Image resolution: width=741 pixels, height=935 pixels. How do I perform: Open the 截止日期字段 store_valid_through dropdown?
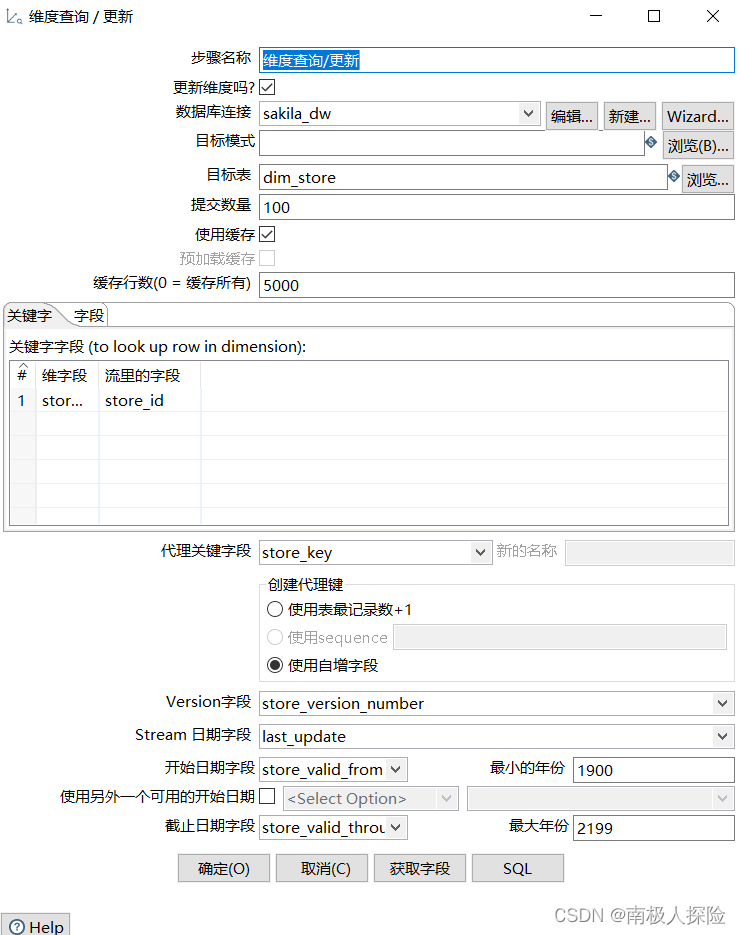(x=395, y=827)
